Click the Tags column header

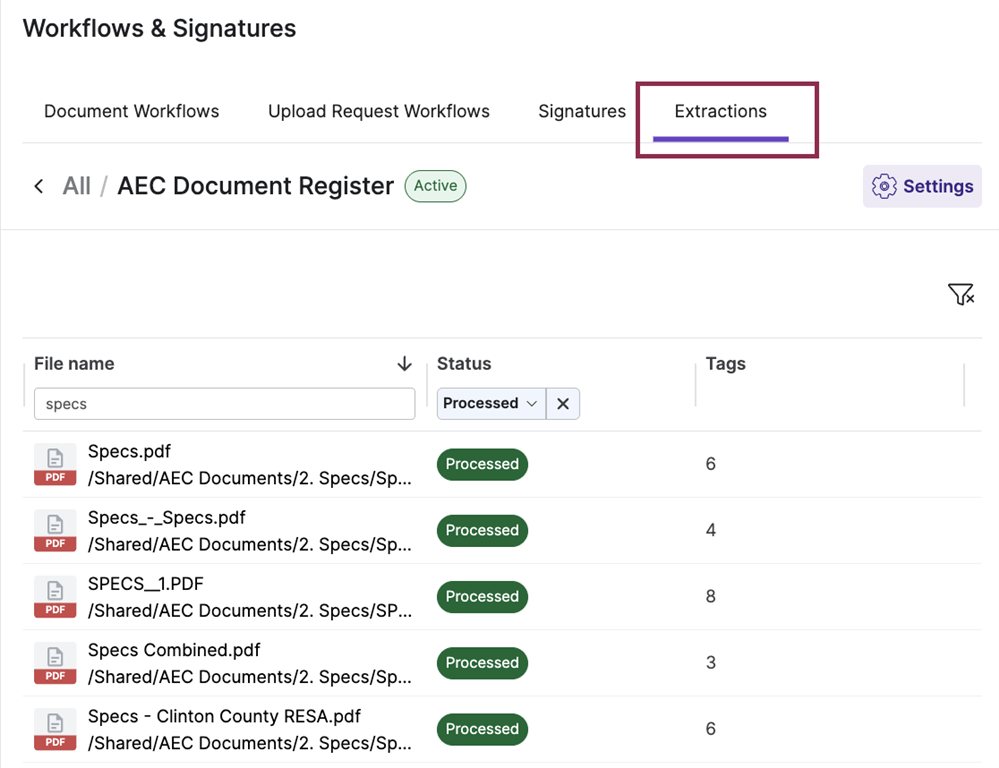pyautogui.click(x=725, y=364)
